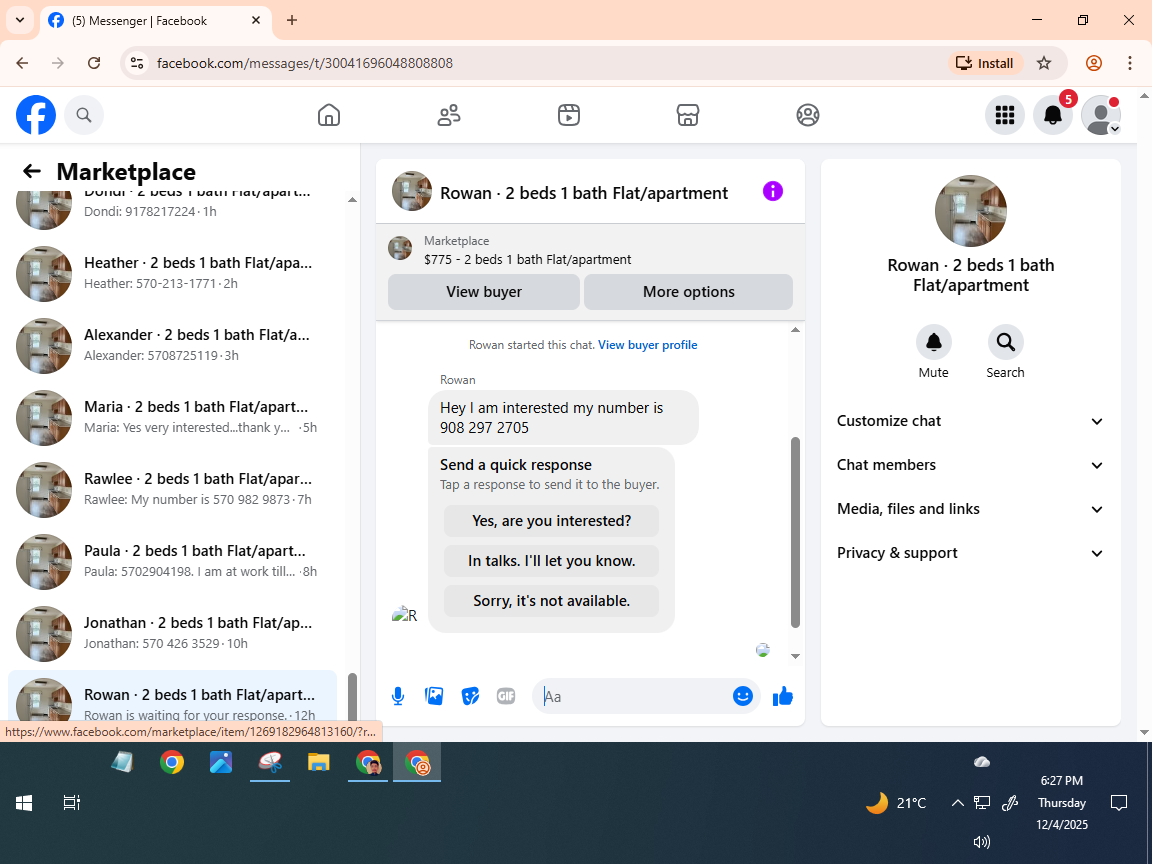Screen dimensions: 1152x864
Task: Click the chat message scrollbar thumb
Action: (x=795, y=532)
